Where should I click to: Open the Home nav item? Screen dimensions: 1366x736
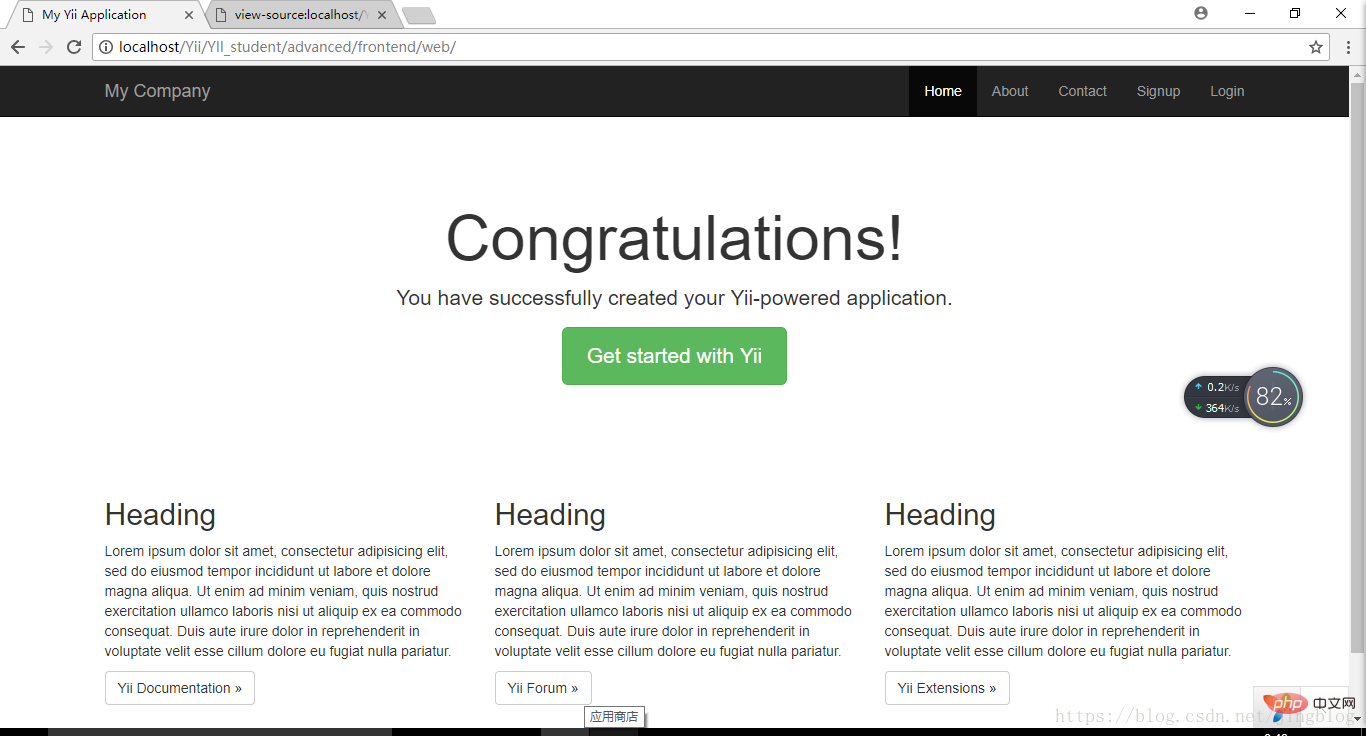943,91
